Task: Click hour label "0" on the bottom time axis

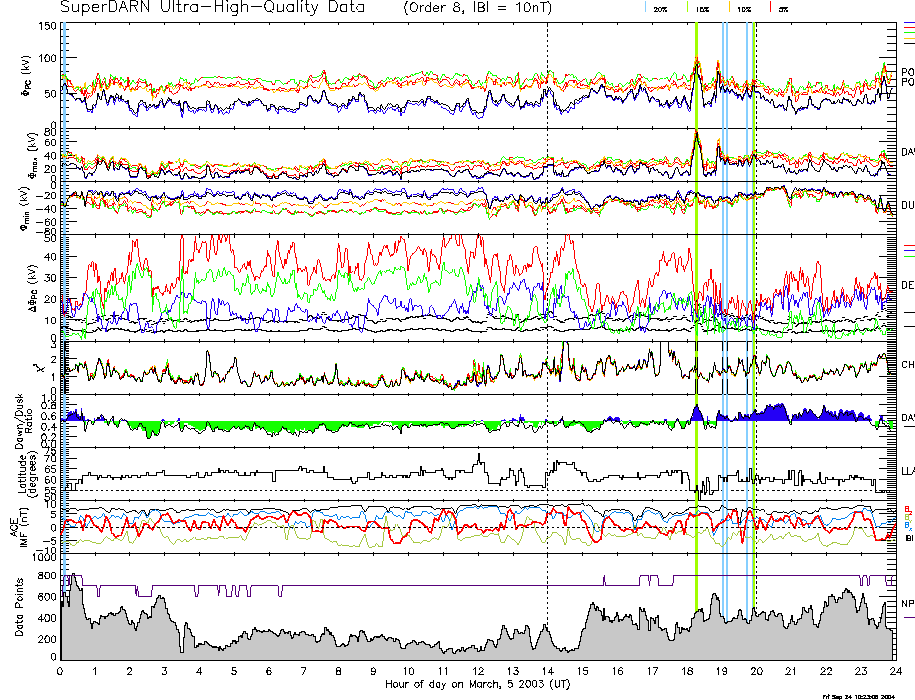Action: click(60, 671)
